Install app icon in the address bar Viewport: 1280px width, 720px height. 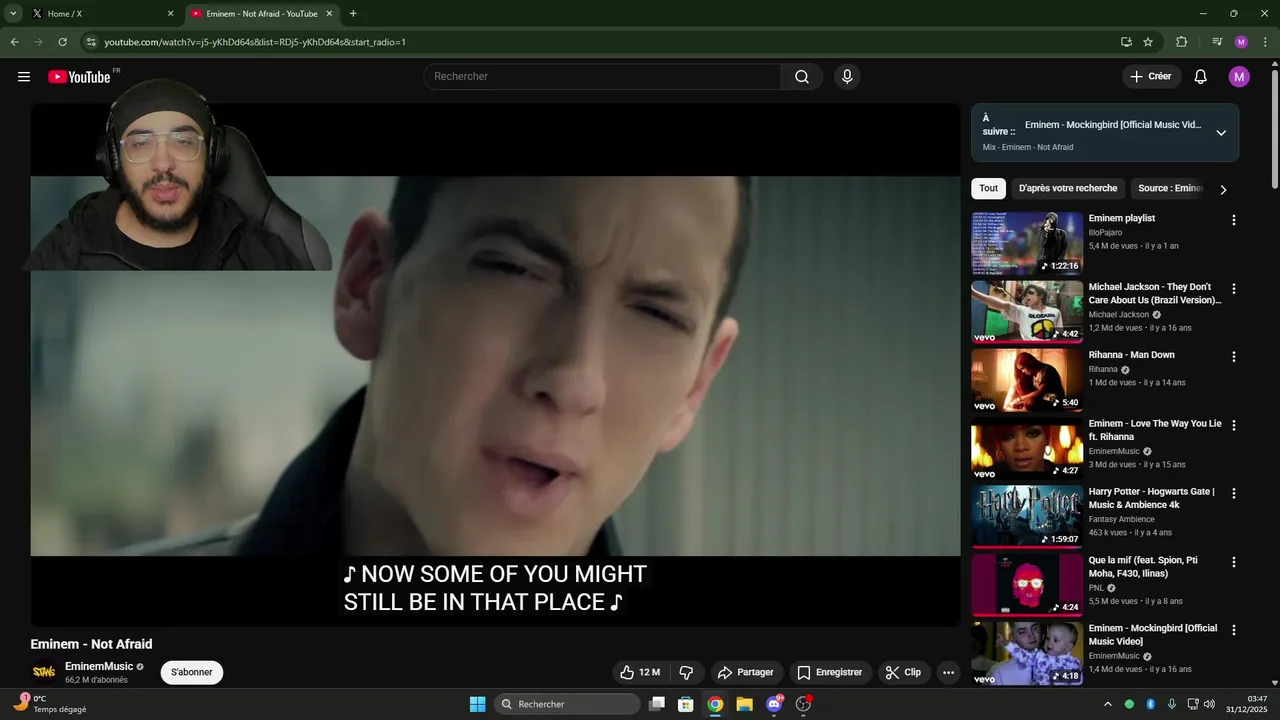click(1126, 42)
